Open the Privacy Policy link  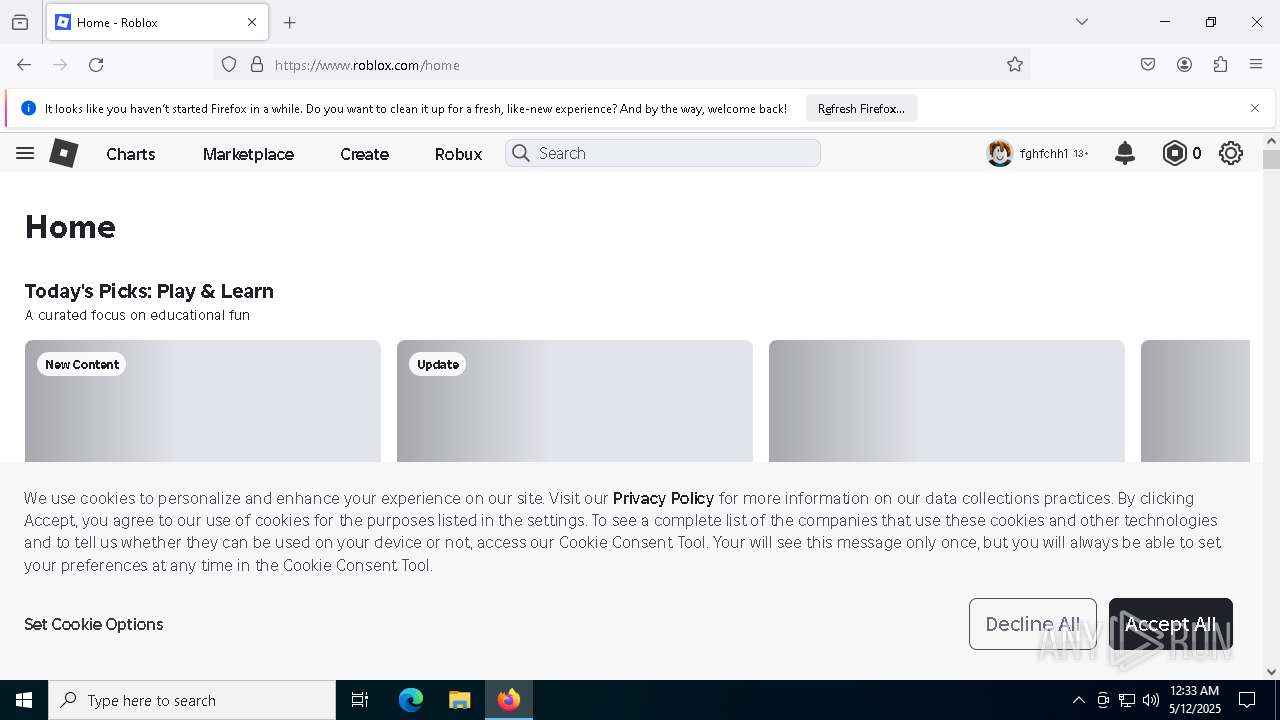tap(663, 498)
